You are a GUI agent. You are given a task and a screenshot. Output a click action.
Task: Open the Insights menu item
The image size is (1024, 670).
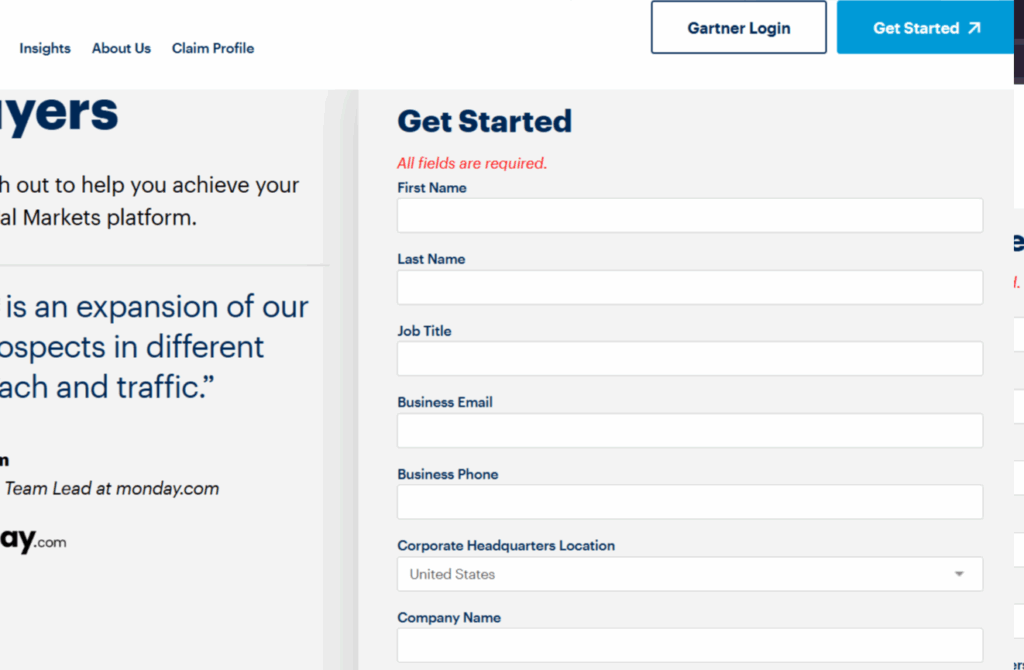coord(45,48)
